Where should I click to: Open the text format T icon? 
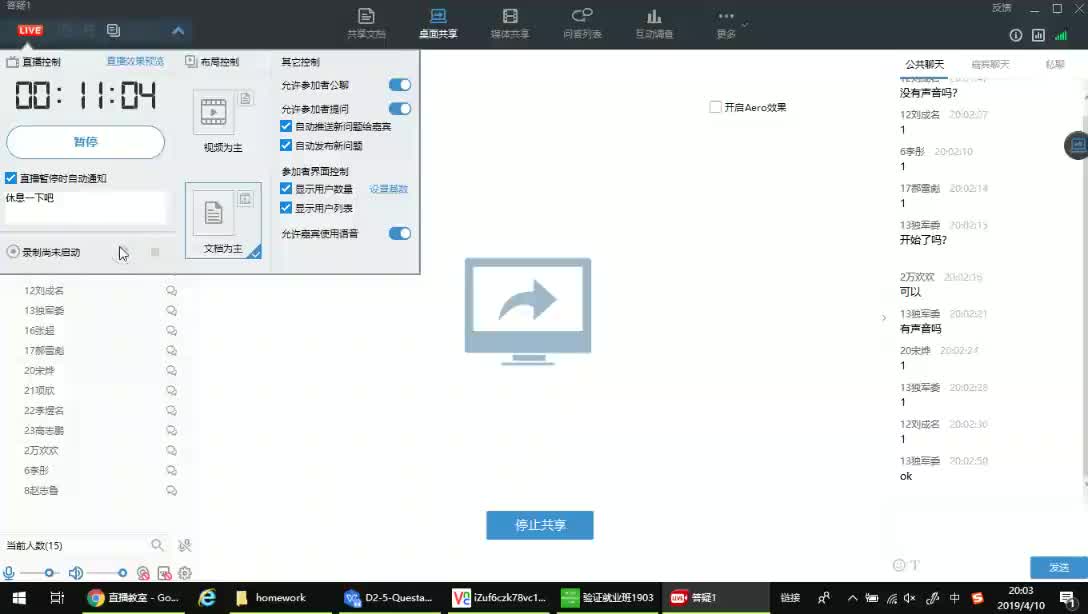(915, 565)
